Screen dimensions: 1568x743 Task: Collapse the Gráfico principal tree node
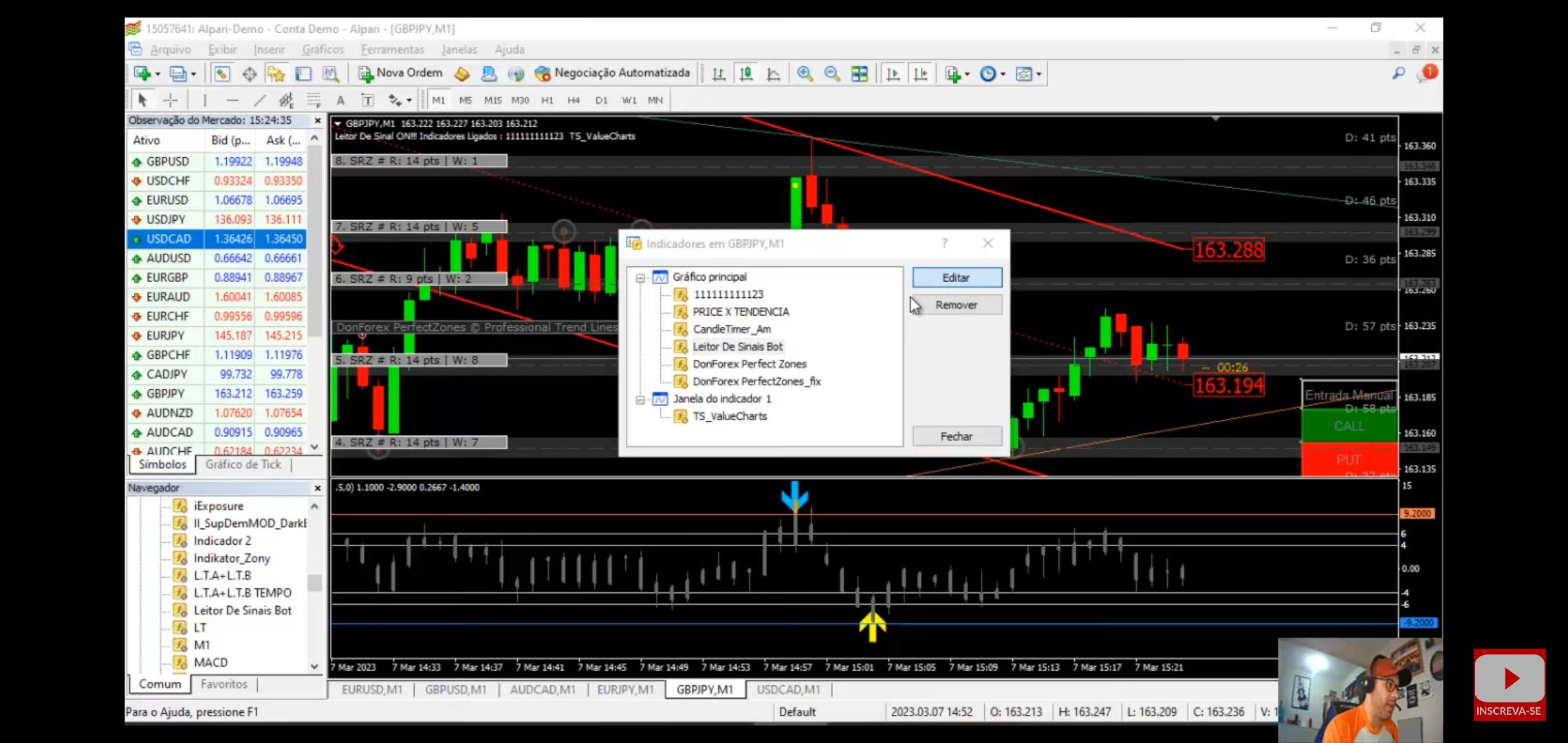click(x=640, y=277)
